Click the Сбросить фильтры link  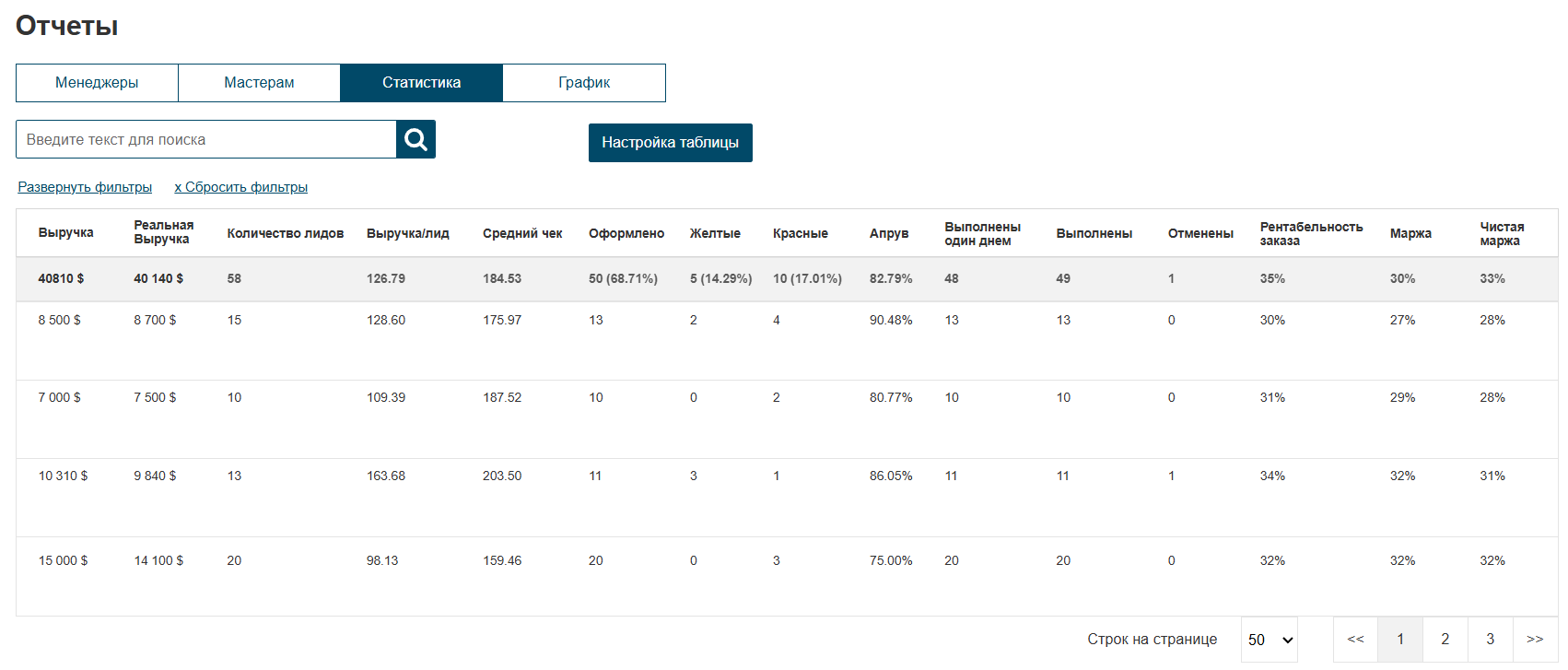[x=240, y=187]
